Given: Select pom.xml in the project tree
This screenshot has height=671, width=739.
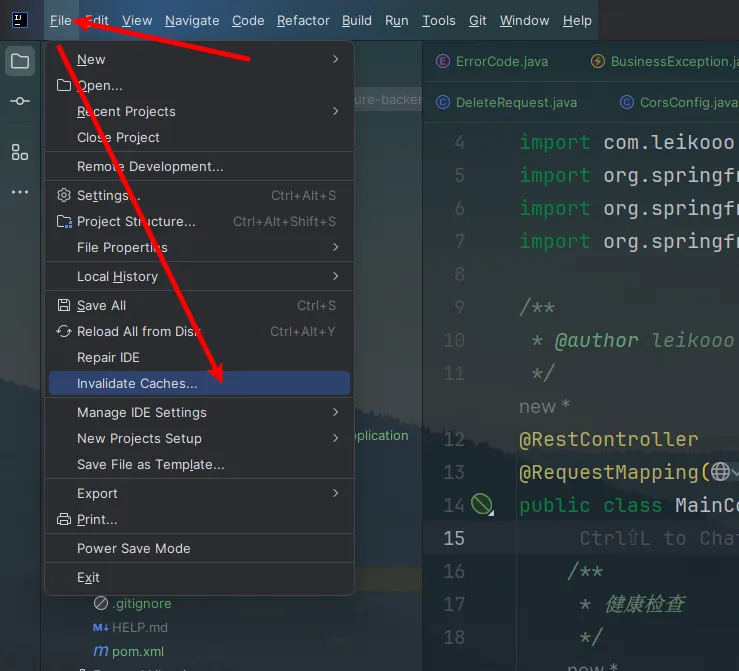Looking at the screenshot, I should pos(137,651).
